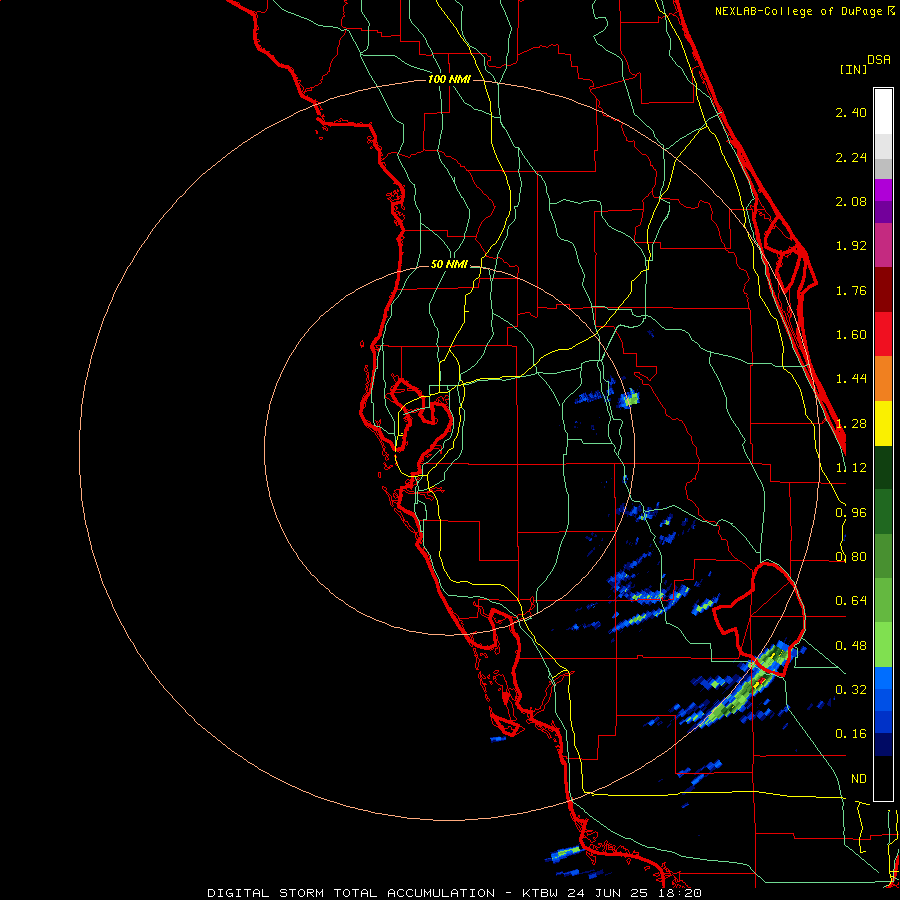
Task: Click the DSA product label above legend
Action: 879,60
